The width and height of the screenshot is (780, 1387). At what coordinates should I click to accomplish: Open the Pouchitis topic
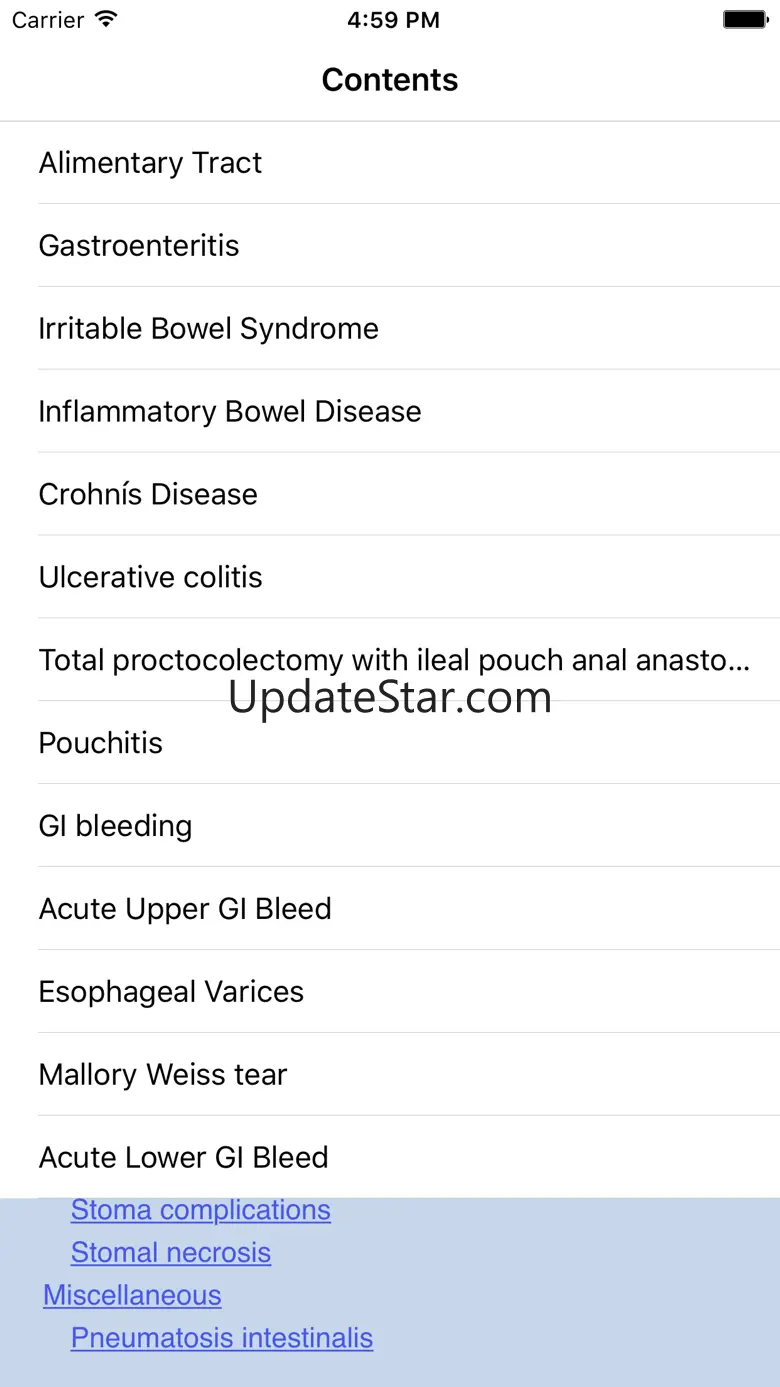[100, 744]
